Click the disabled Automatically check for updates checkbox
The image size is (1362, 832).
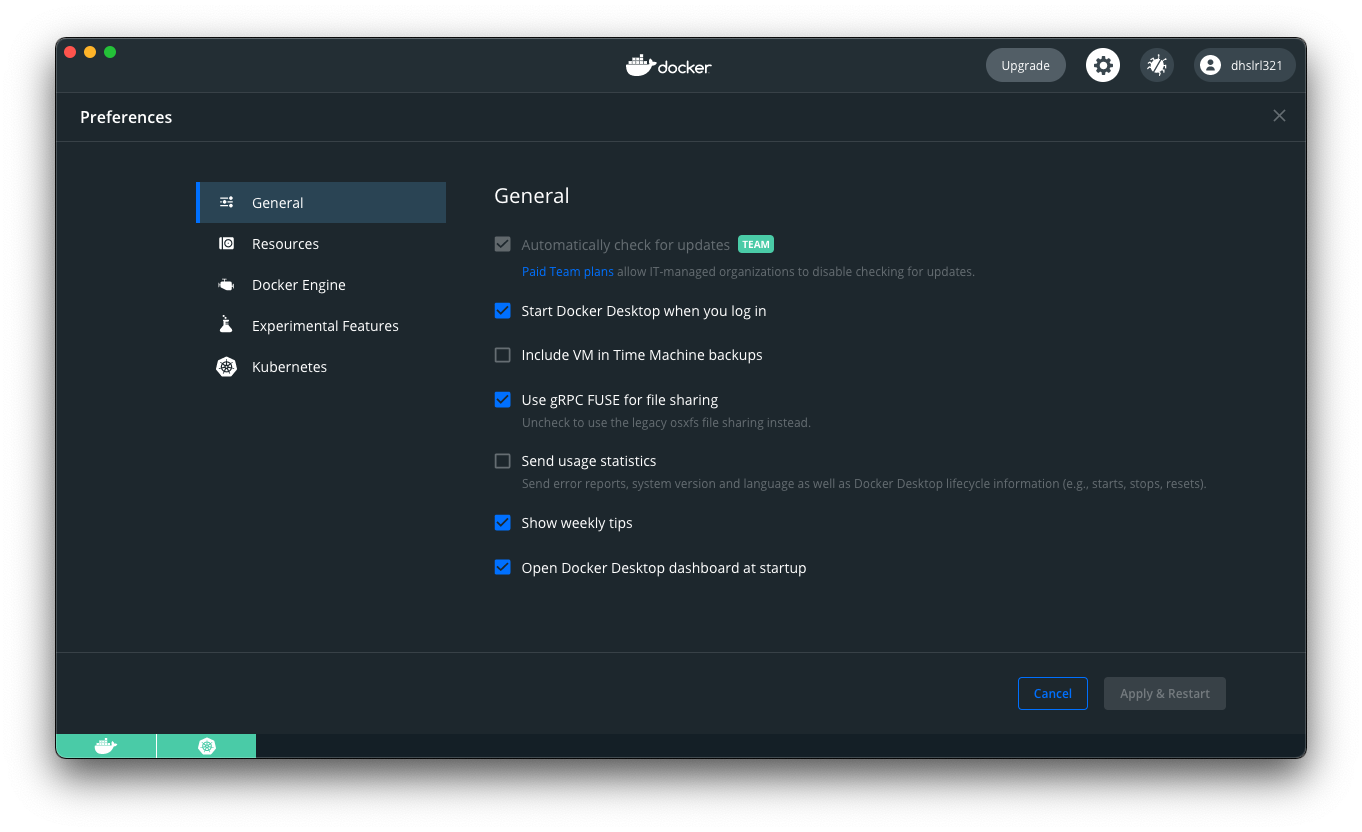[x=503, y=244]
